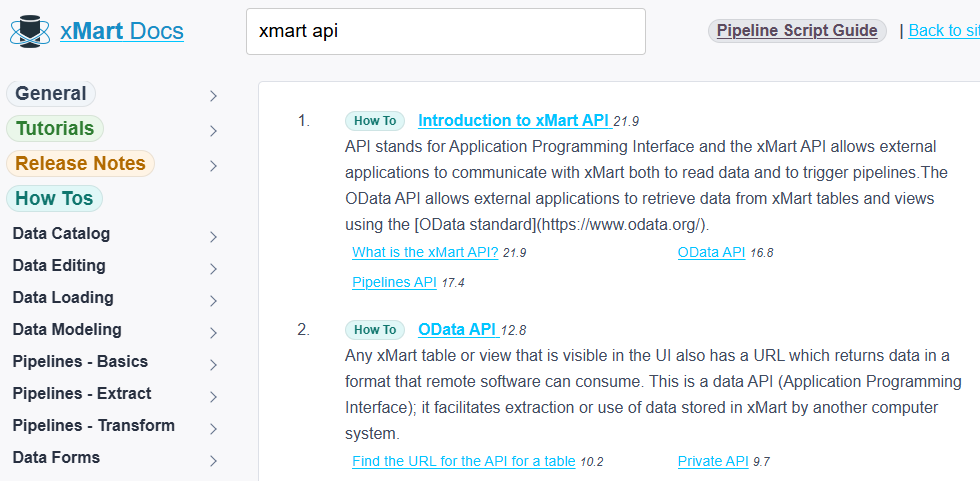
Task: Open Pipelines - Transform in the sidebar
Action: (94, 425)
